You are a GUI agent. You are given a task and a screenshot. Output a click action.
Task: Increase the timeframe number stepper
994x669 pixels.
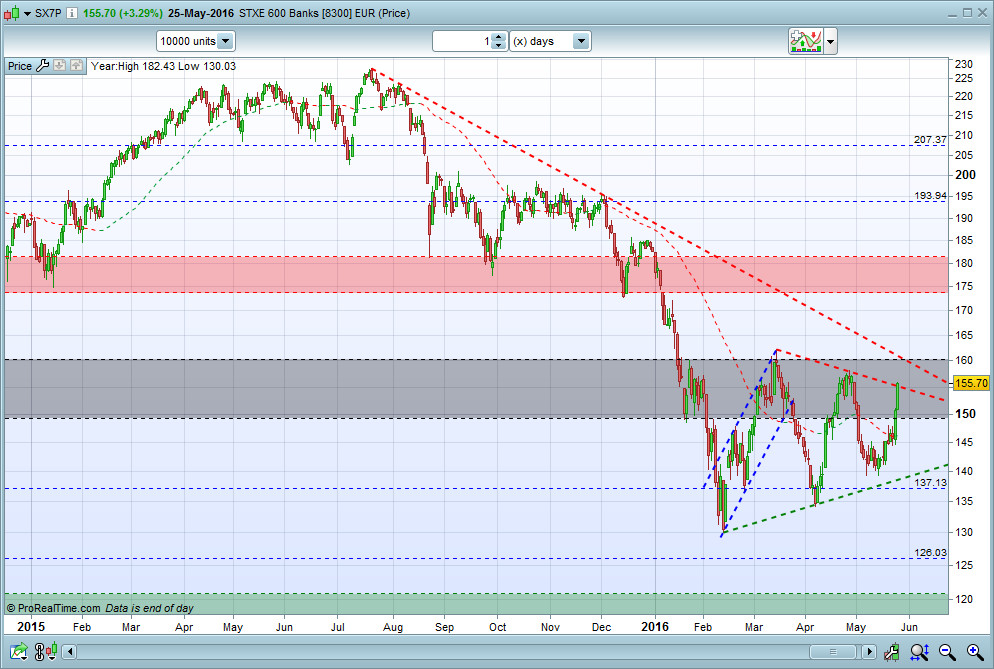pyautogui.click(x=499, y=37)
